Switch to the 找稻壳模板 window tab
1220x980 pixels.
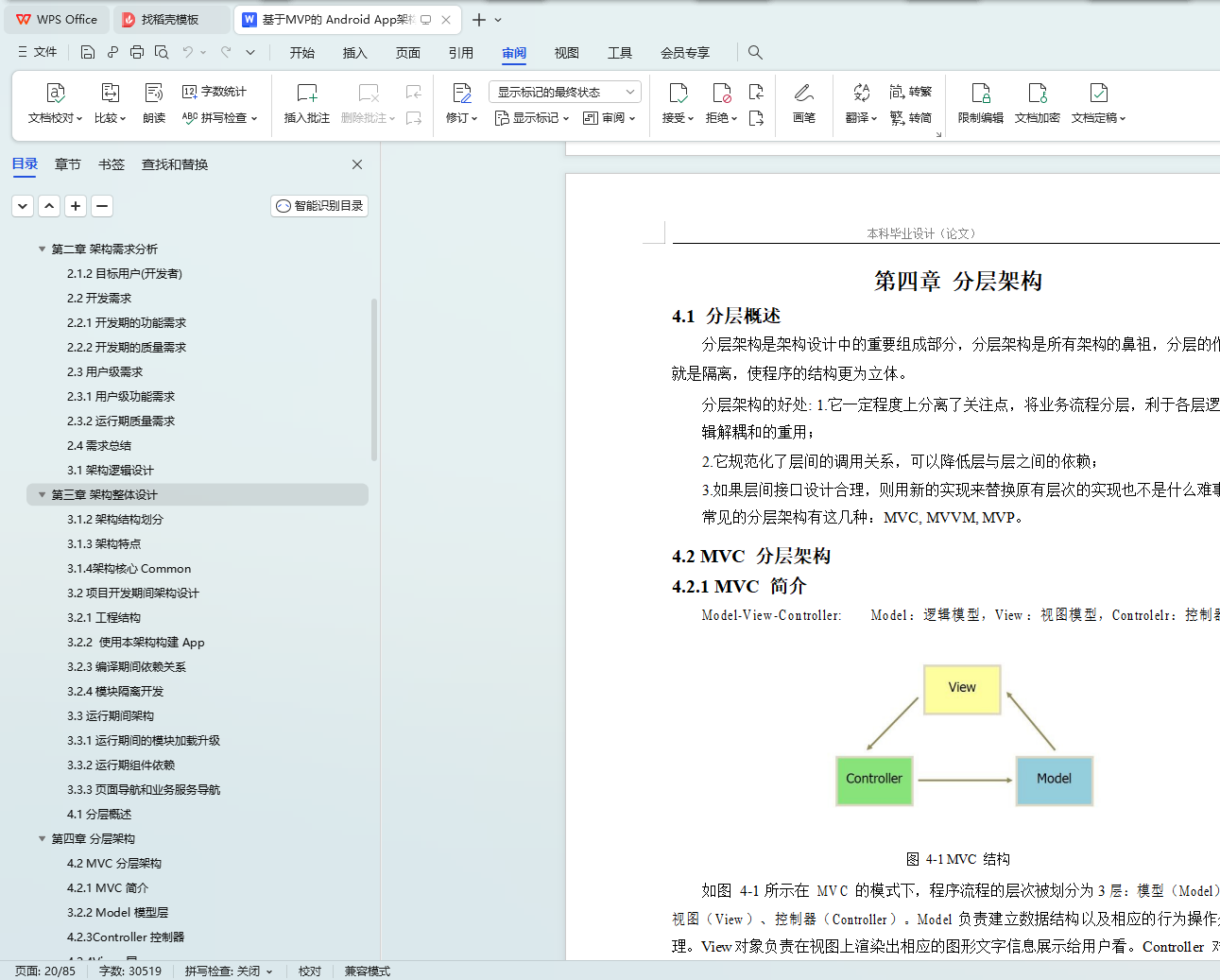pos(171,19)
